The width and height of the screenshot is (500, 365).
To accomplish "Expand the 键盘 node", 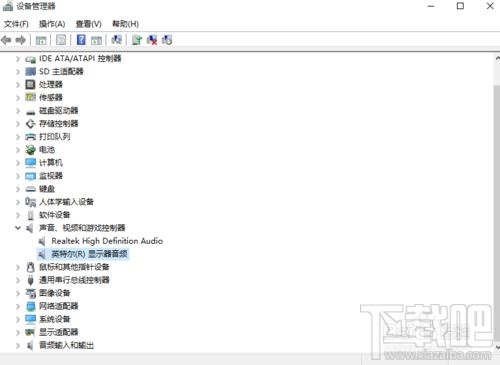I will pos(18,189).
